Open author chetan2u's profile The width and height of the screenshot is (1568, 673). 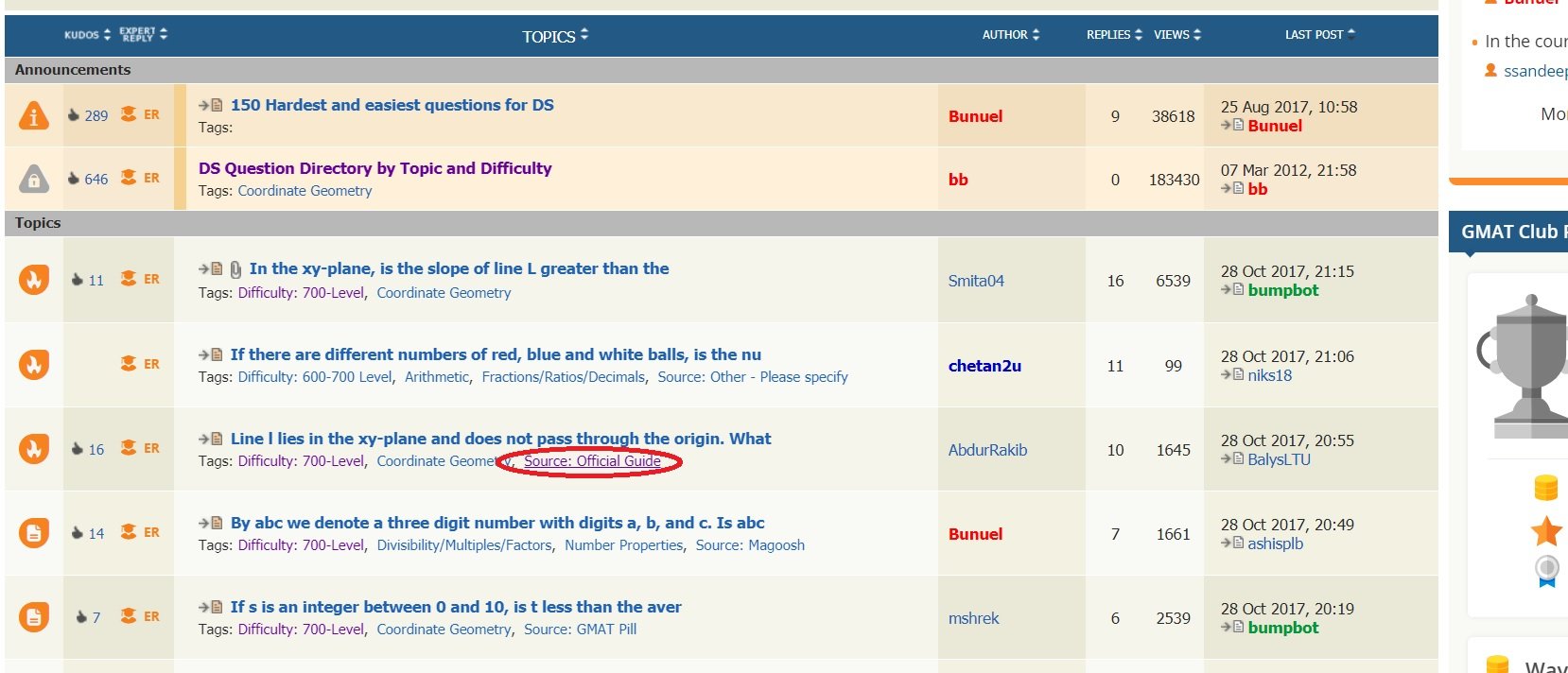pyautogui.click(x=984, y=366)
